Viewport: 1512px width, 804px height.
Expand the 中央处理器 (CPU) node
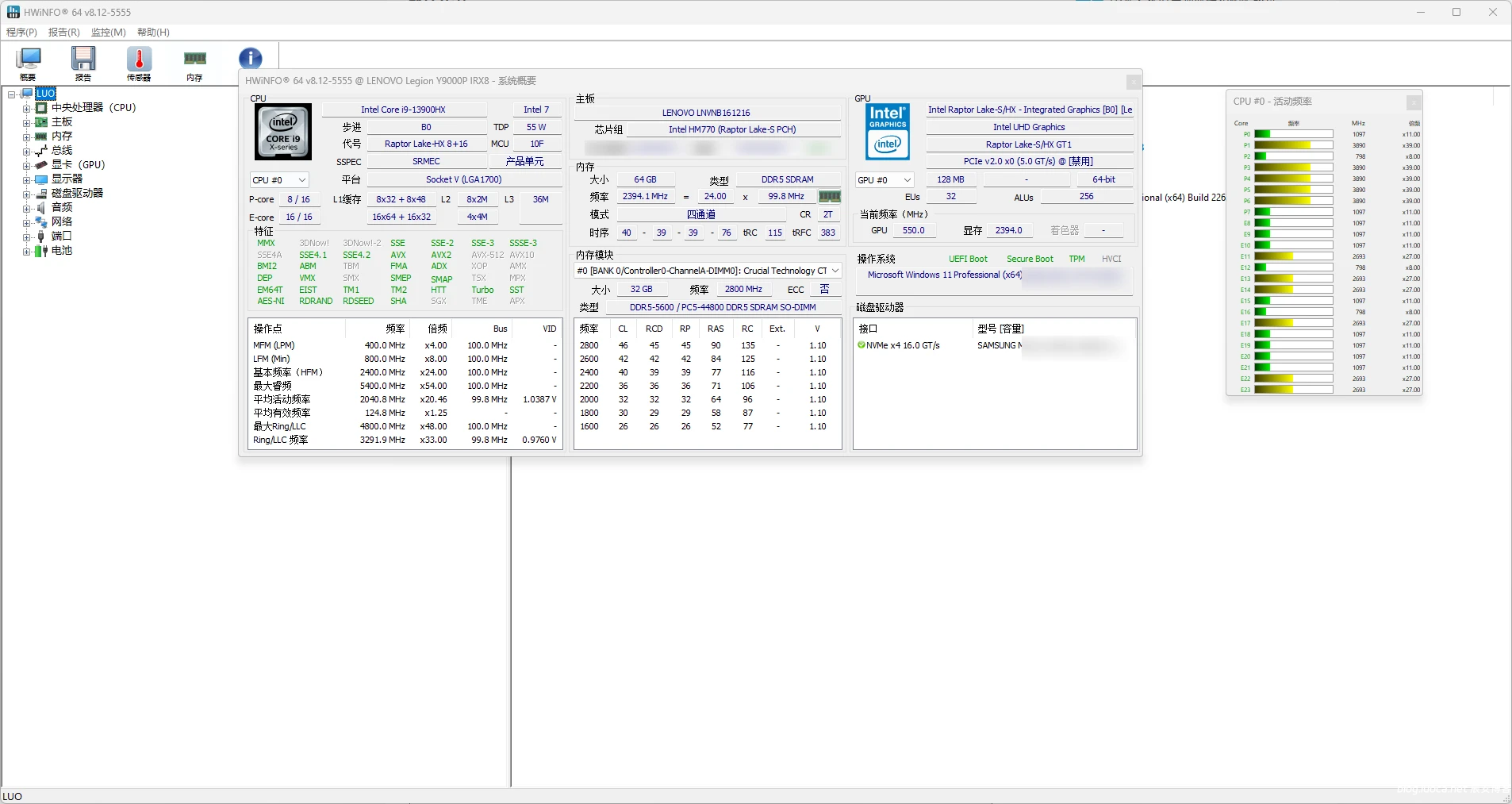26,108
